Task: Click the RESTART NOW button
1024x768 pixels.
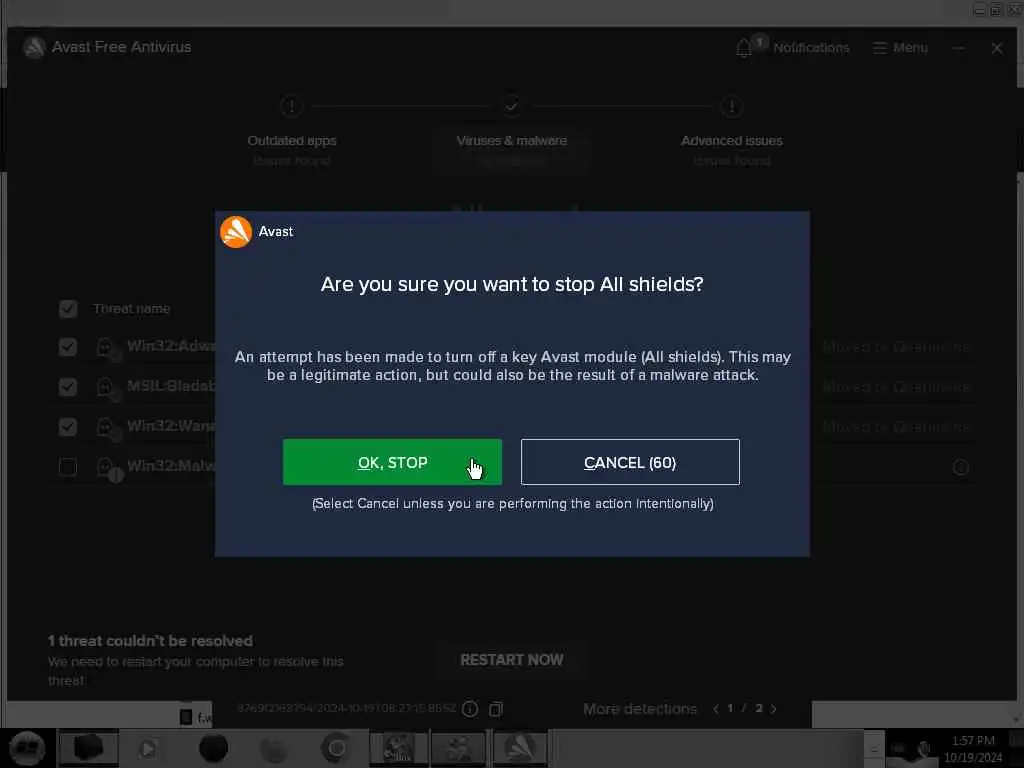Action: (x=511, y=660)
